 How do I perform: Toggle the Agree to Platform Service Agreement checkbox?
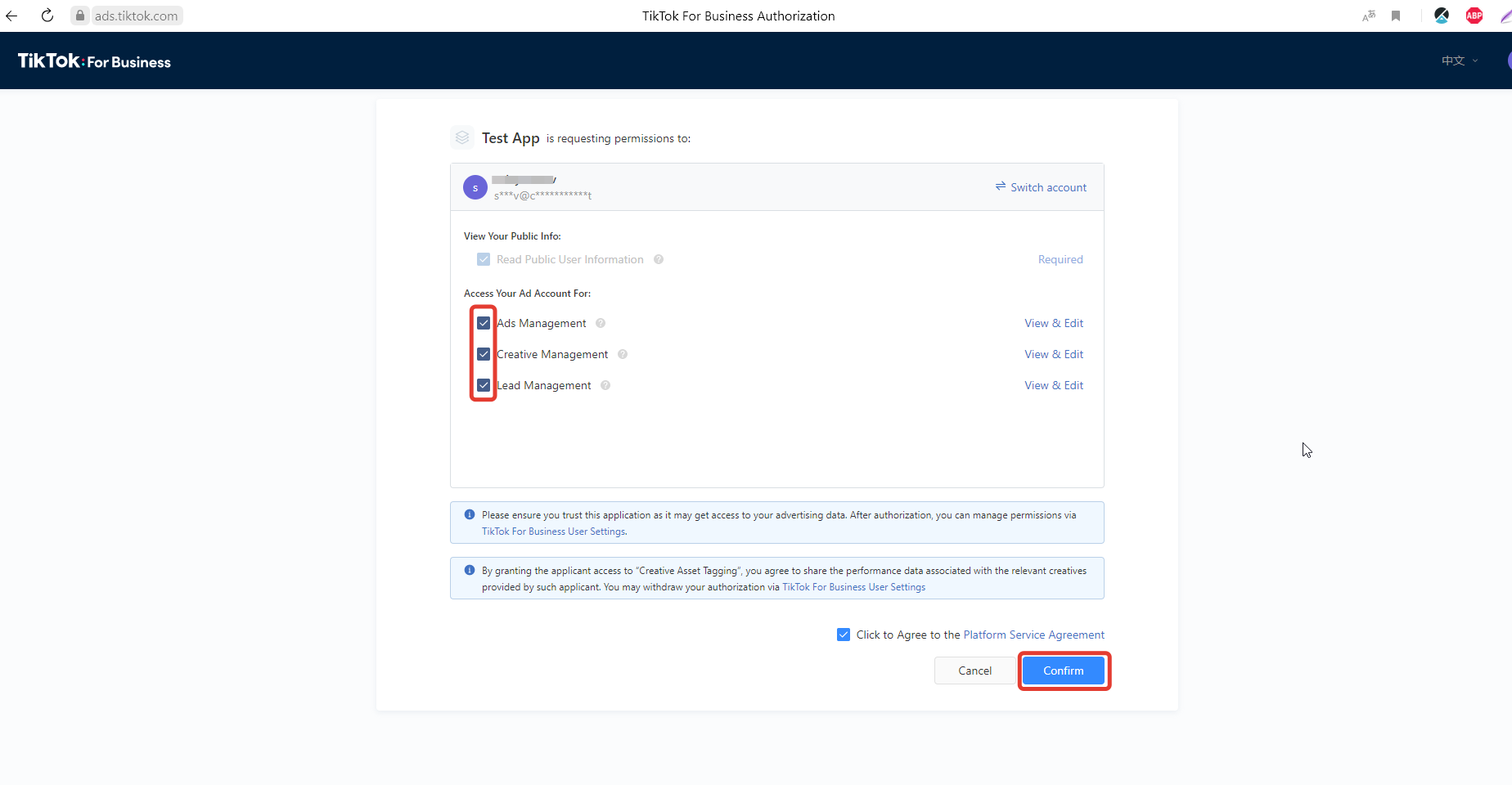pyautogui.click(x=844, y=635)
